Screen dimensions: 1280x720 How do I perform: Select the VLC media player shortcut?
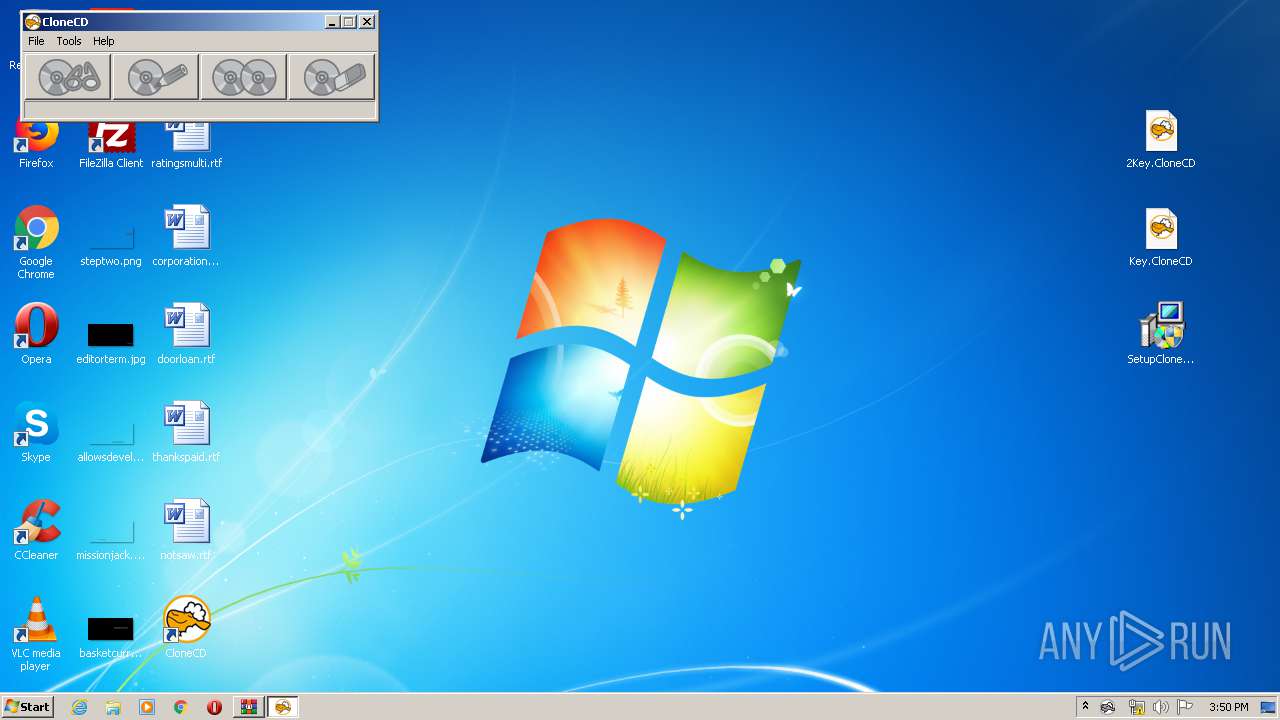coord(36,634)
